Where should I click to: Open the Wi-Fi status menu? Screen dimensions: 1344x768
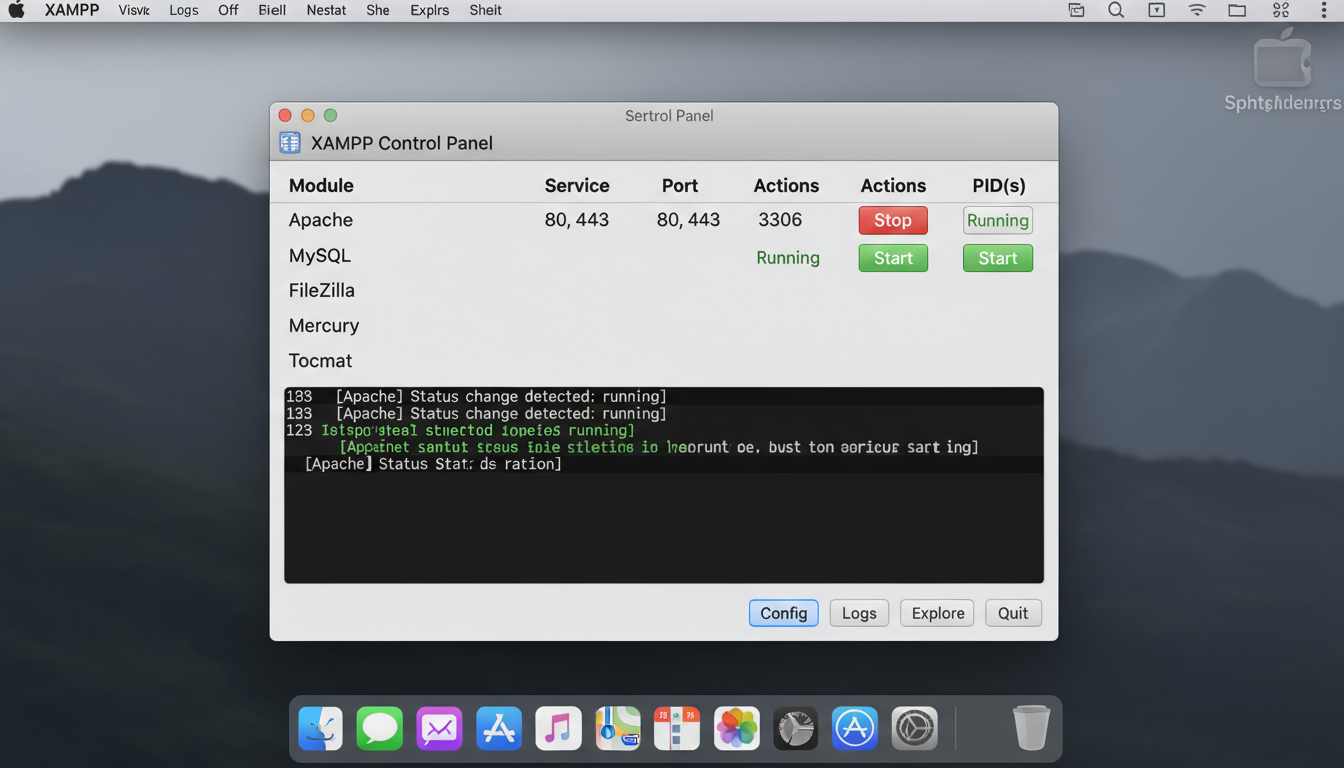(x=1197, y=10)
